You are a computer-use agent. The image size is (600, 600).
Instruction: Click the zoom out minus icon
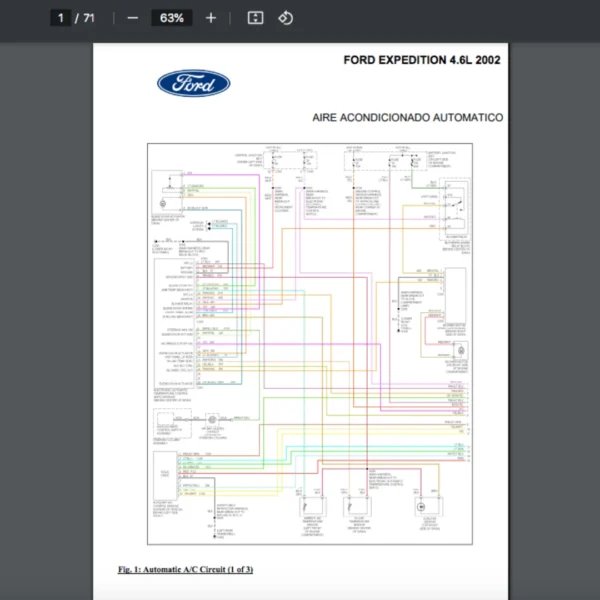pyautogui.click(x=132, y=18)
